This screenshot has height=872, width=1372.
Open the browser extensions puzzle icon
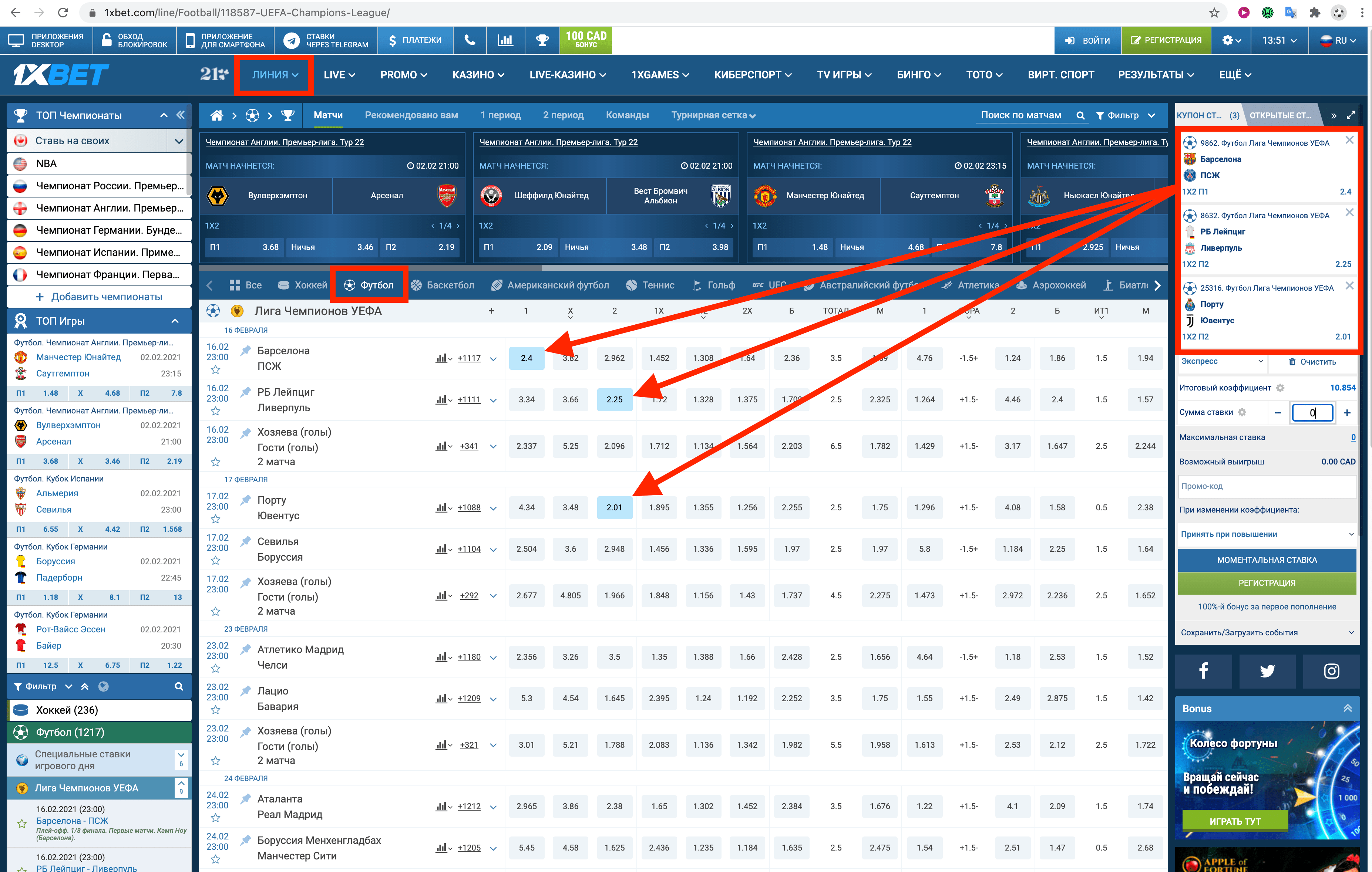[x=1315, y=12]
